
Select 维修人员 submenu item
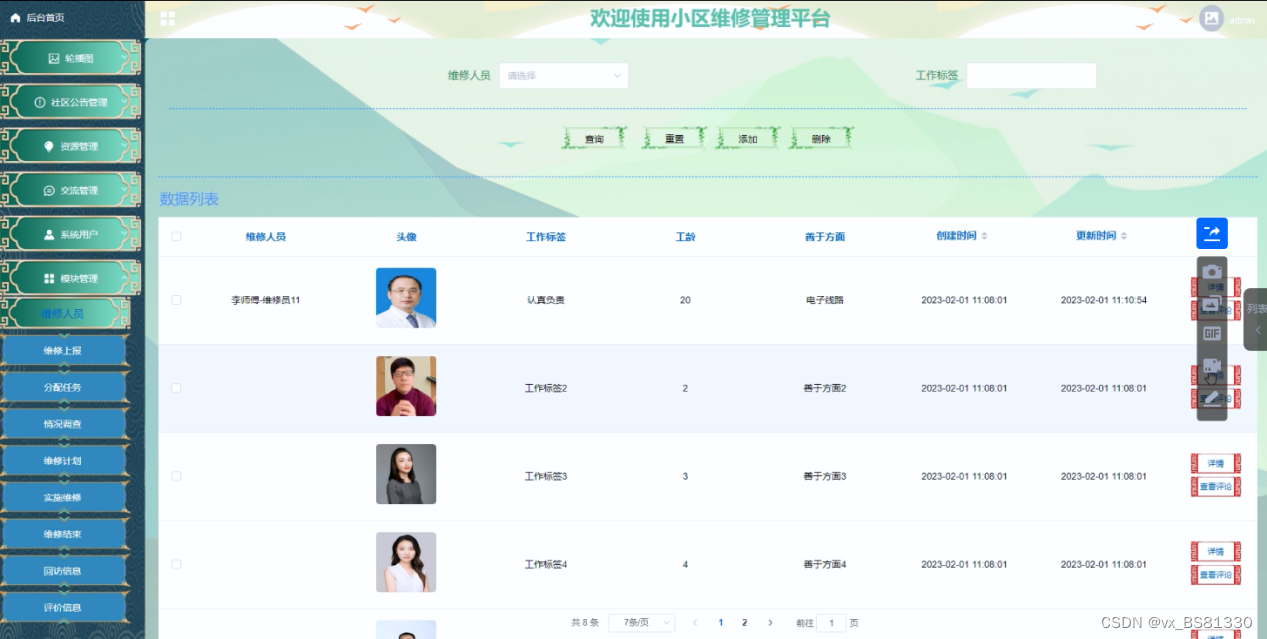click(64, 313)
